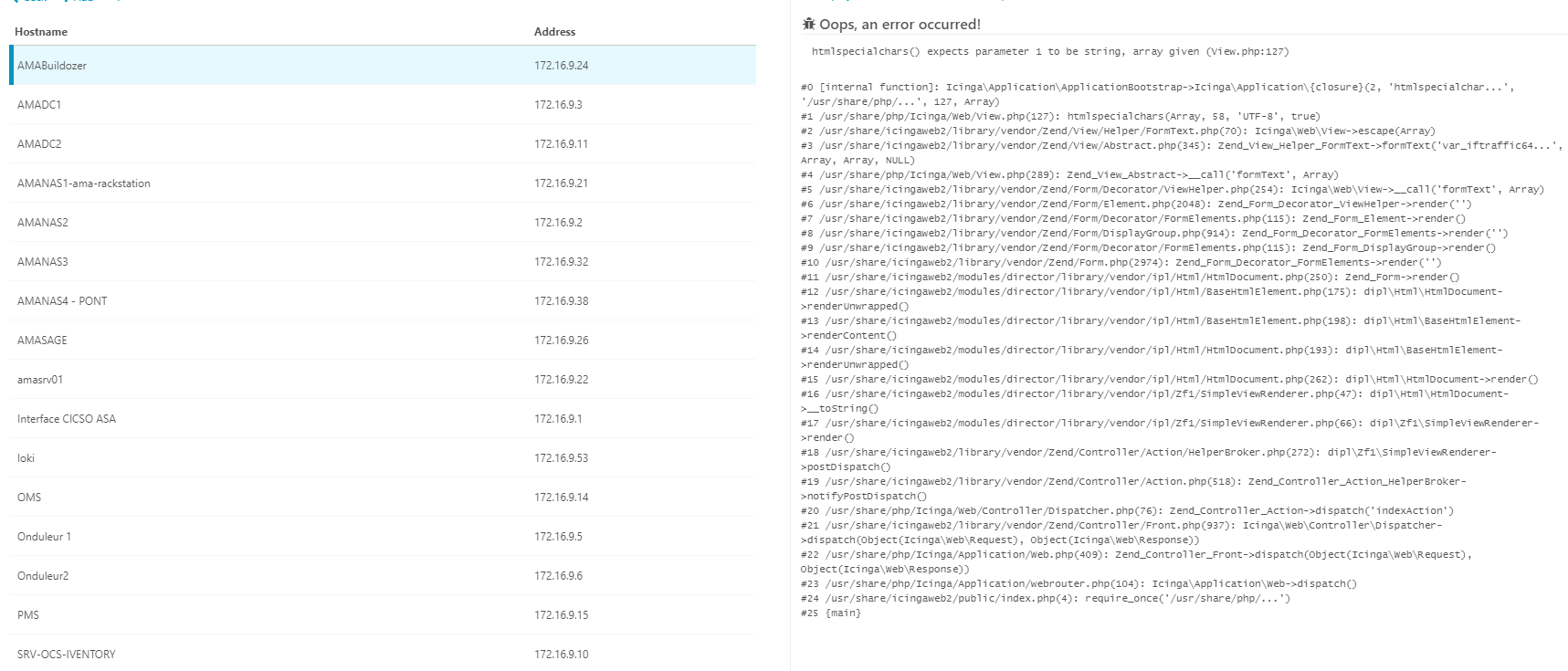Open the PMS host entry
The height and width of the screenshot is (671, 1568).
(383, 615)
